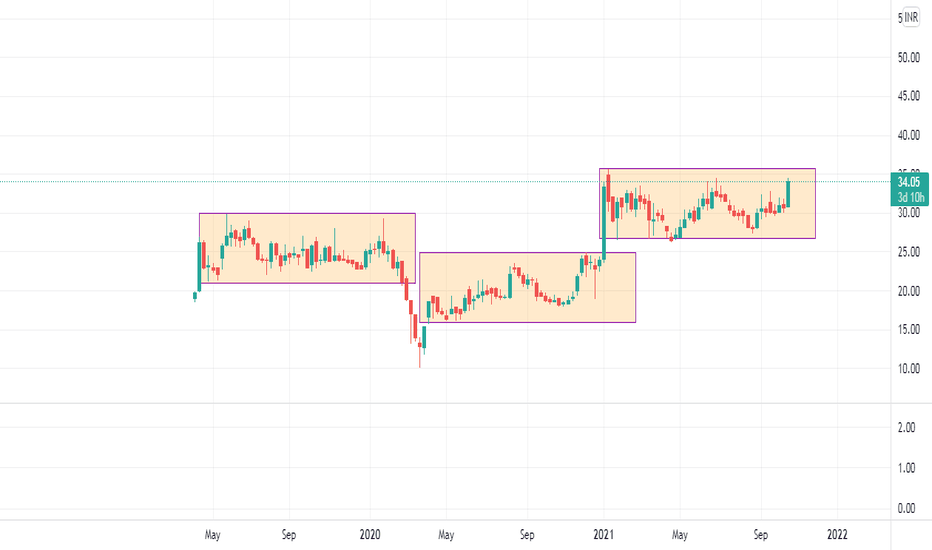
Task: Click the 2021 label on time axis
Action: [603, 535]
